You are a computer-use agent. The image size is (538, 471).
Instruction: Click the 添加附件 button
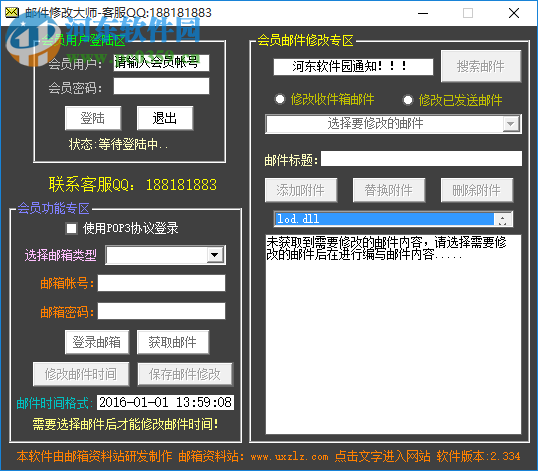point(301,190)
